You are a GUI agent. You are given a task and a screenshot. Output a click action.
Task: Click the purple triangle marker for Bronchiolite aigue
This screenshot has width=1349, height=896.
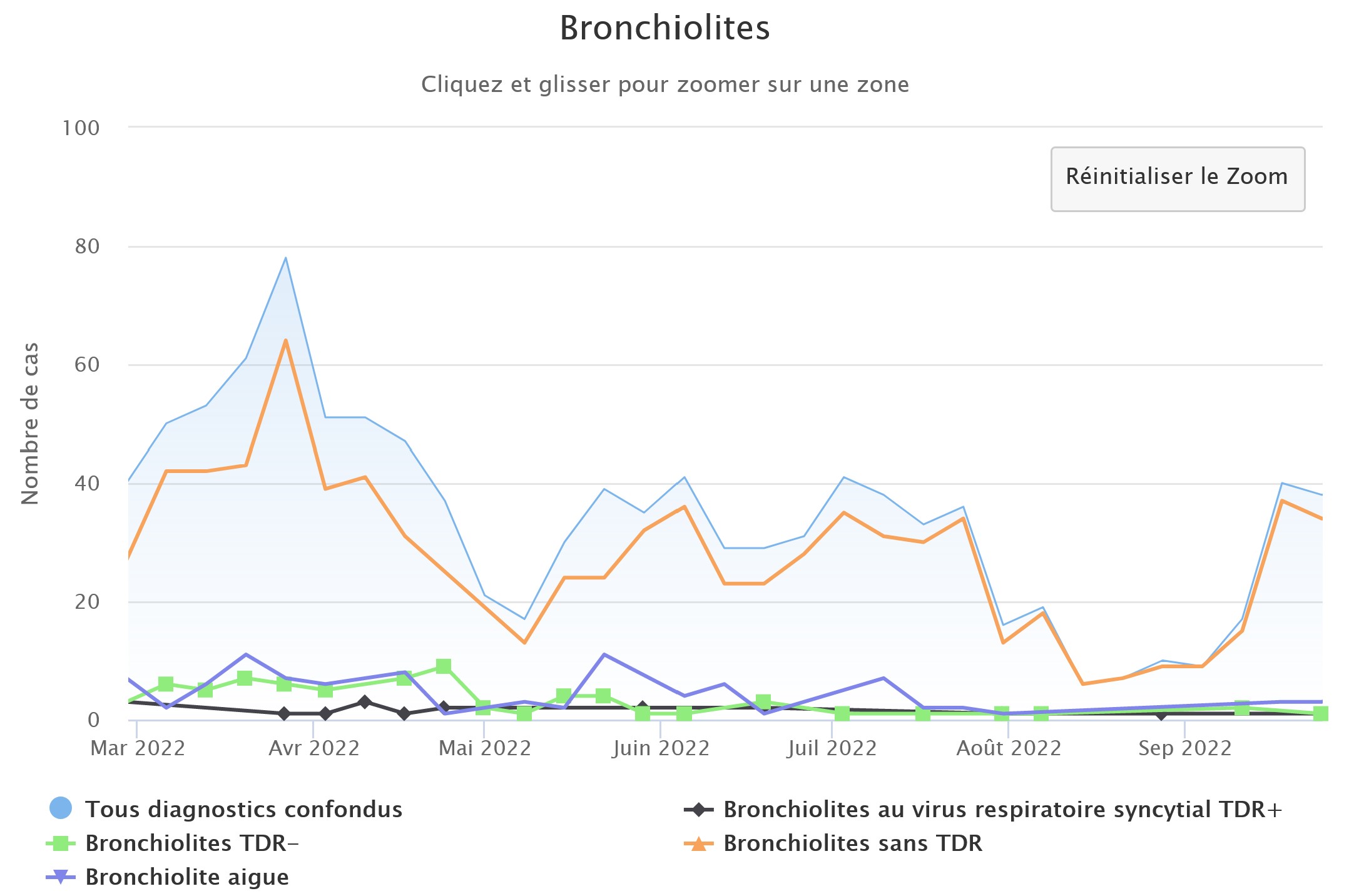[x=61, y=877]
